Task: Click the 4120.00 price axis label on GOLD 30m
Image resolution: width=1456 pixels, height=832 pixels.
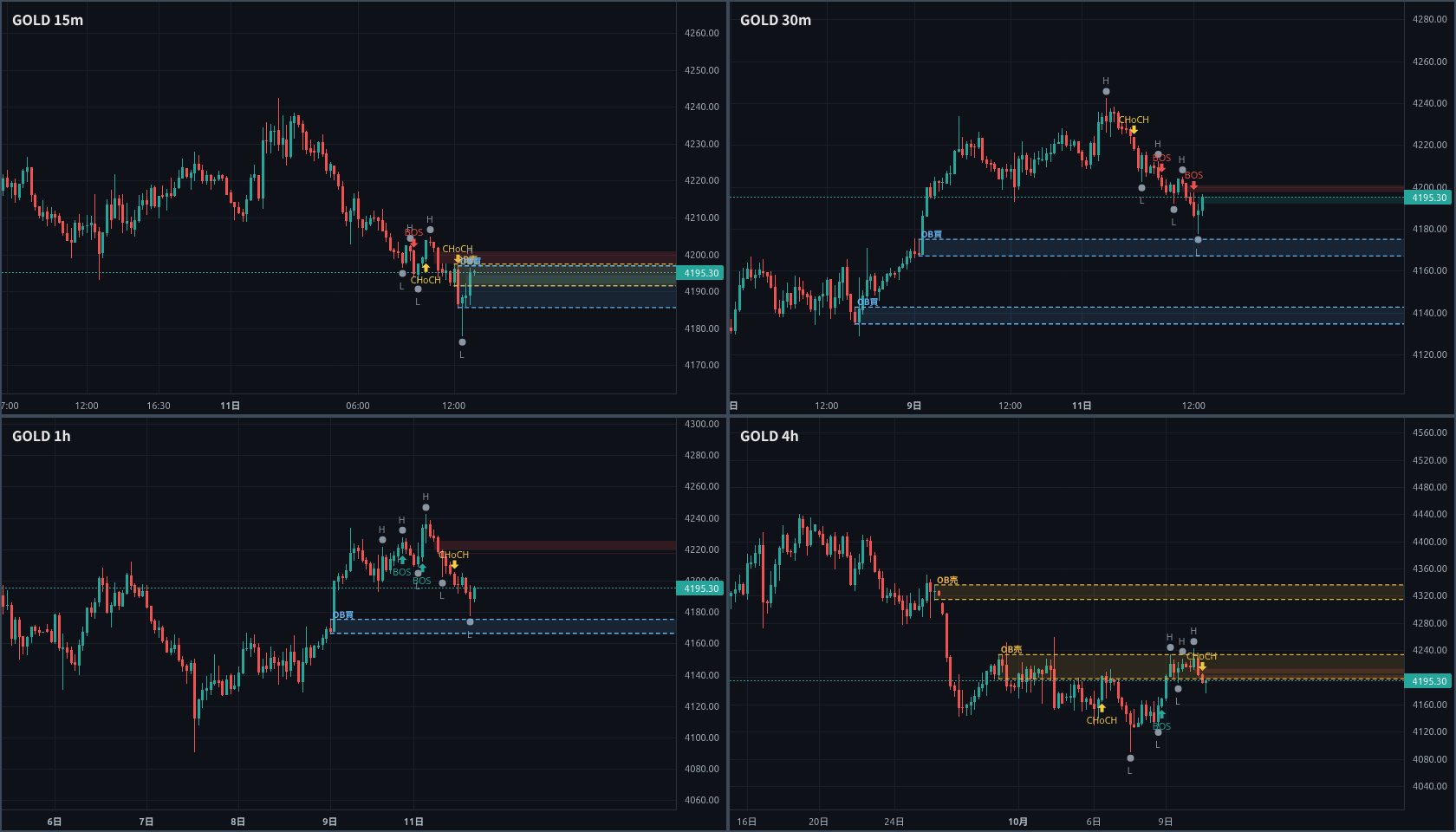Action: (x=1430, y=354)
